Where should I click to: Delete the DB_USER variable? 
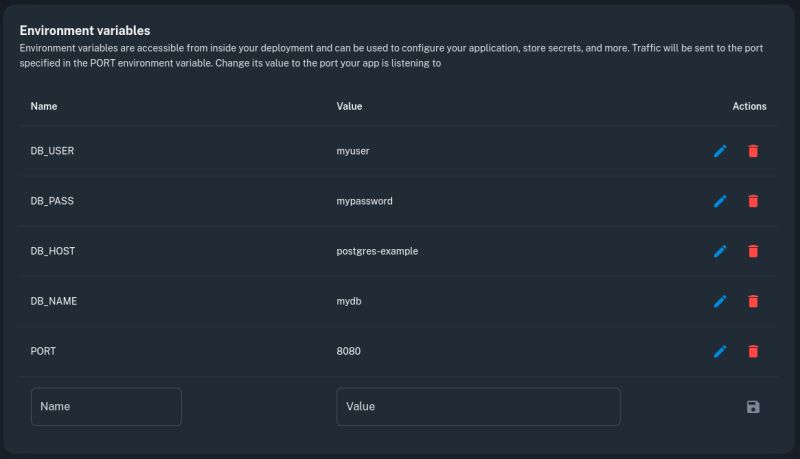coord(753,151)
